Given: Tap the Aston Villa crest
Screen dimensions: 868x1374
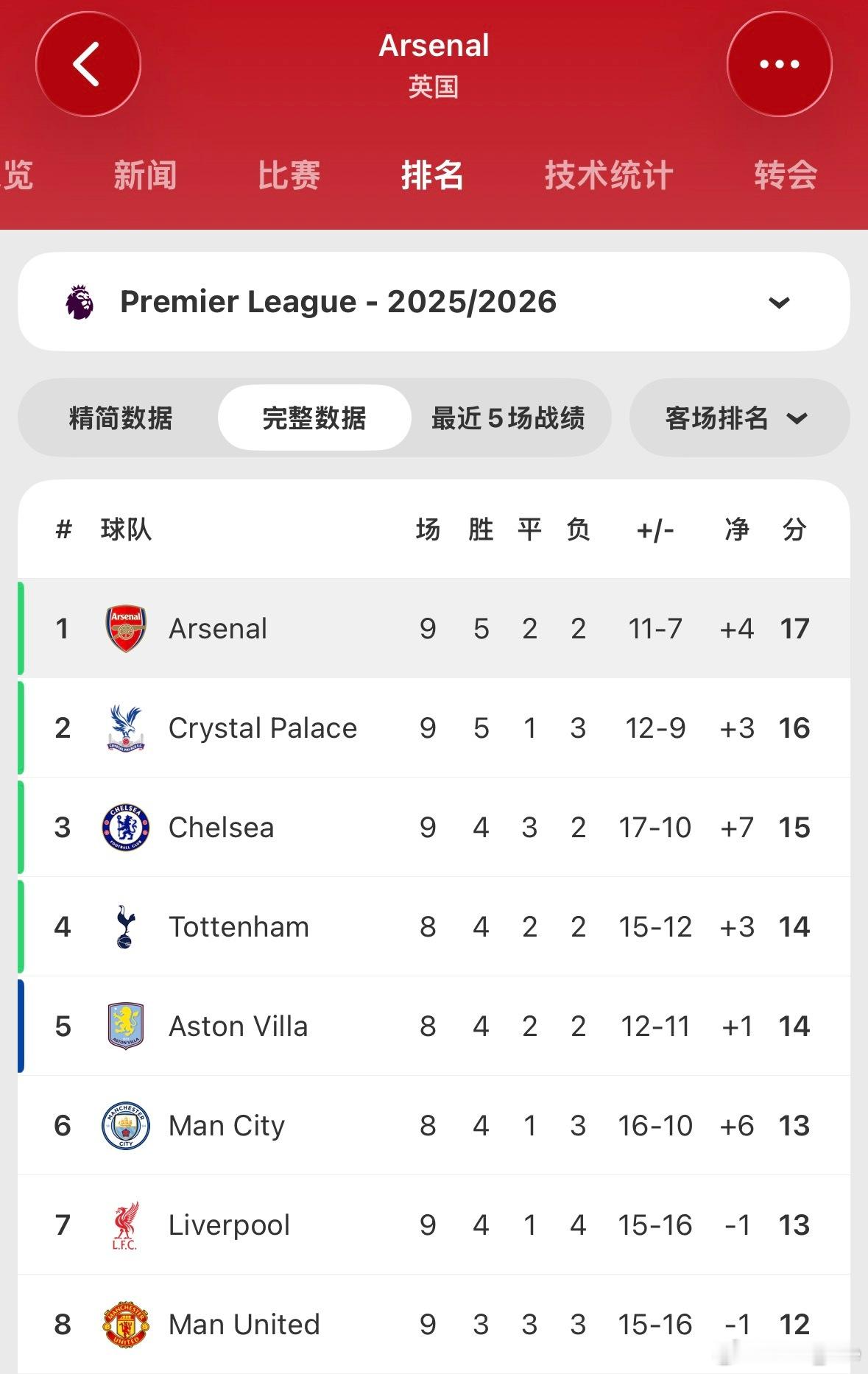Looking at the screenshot, I should pyautogui.click(x=126, y=1026).
